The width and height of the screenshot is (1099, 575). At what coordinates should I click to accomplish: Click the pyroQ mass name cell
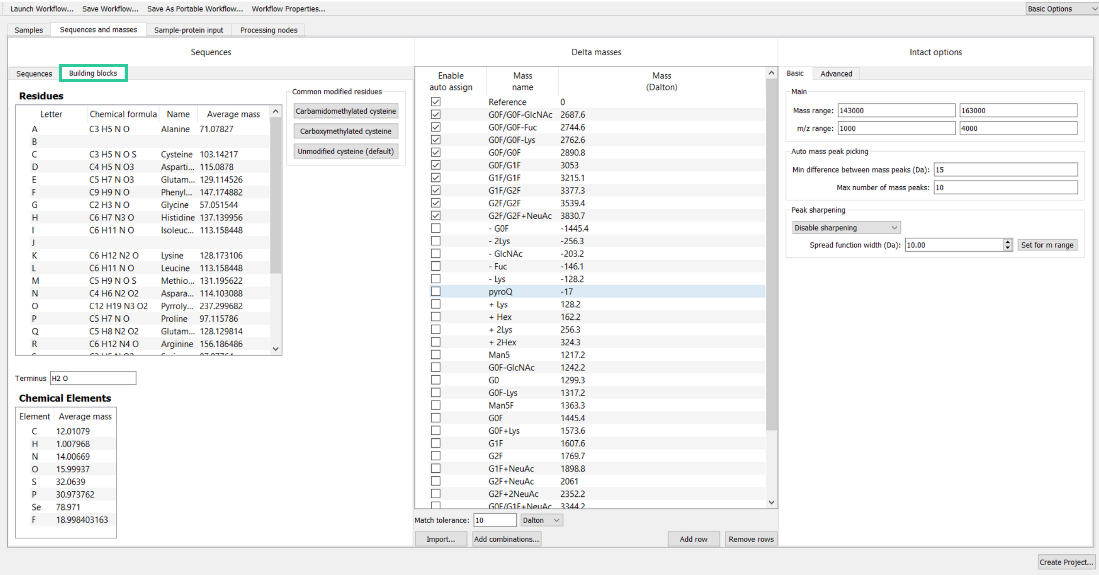(x=500, y=291)
